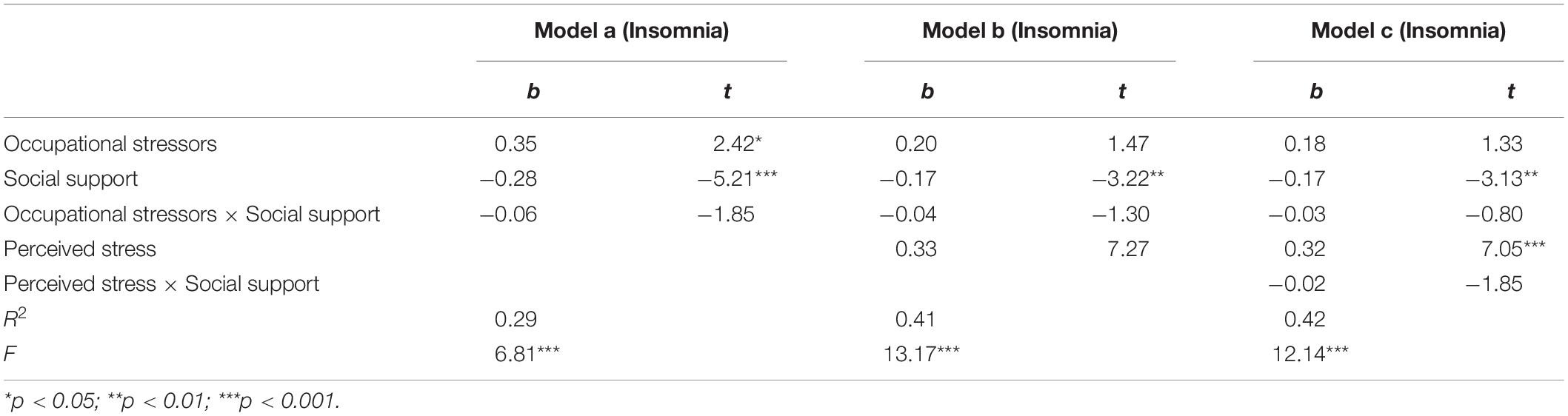Viewport: 1568px width, 416px height.
Task: Select the 12.14*** F statistic
Action: tap(1310, 354)
